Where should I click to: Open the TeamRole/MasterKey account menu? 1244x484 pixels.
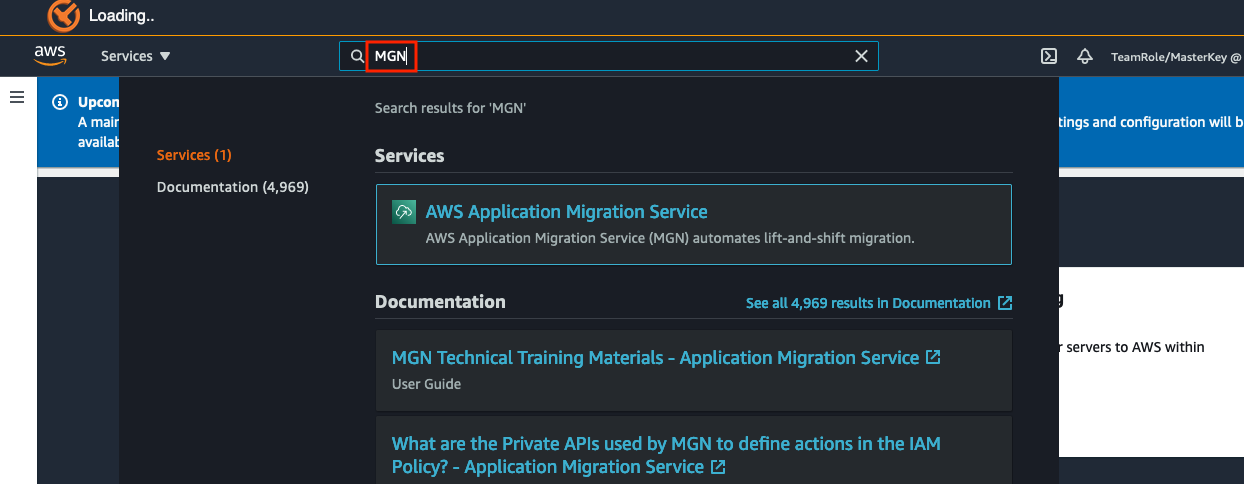click(1176, 57)
